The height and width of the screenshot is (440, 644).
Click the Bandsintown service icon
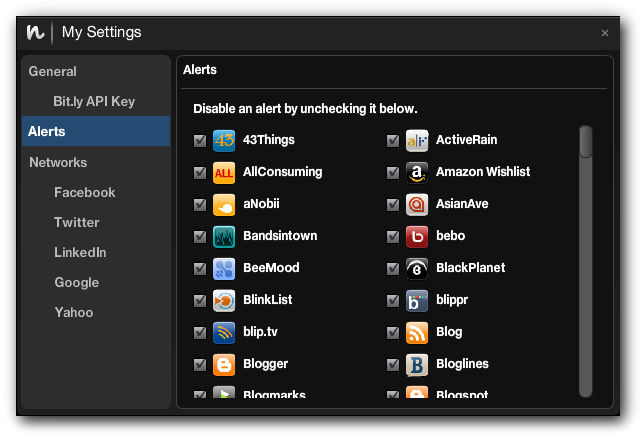pyautogui.click(x=224, y=237)
